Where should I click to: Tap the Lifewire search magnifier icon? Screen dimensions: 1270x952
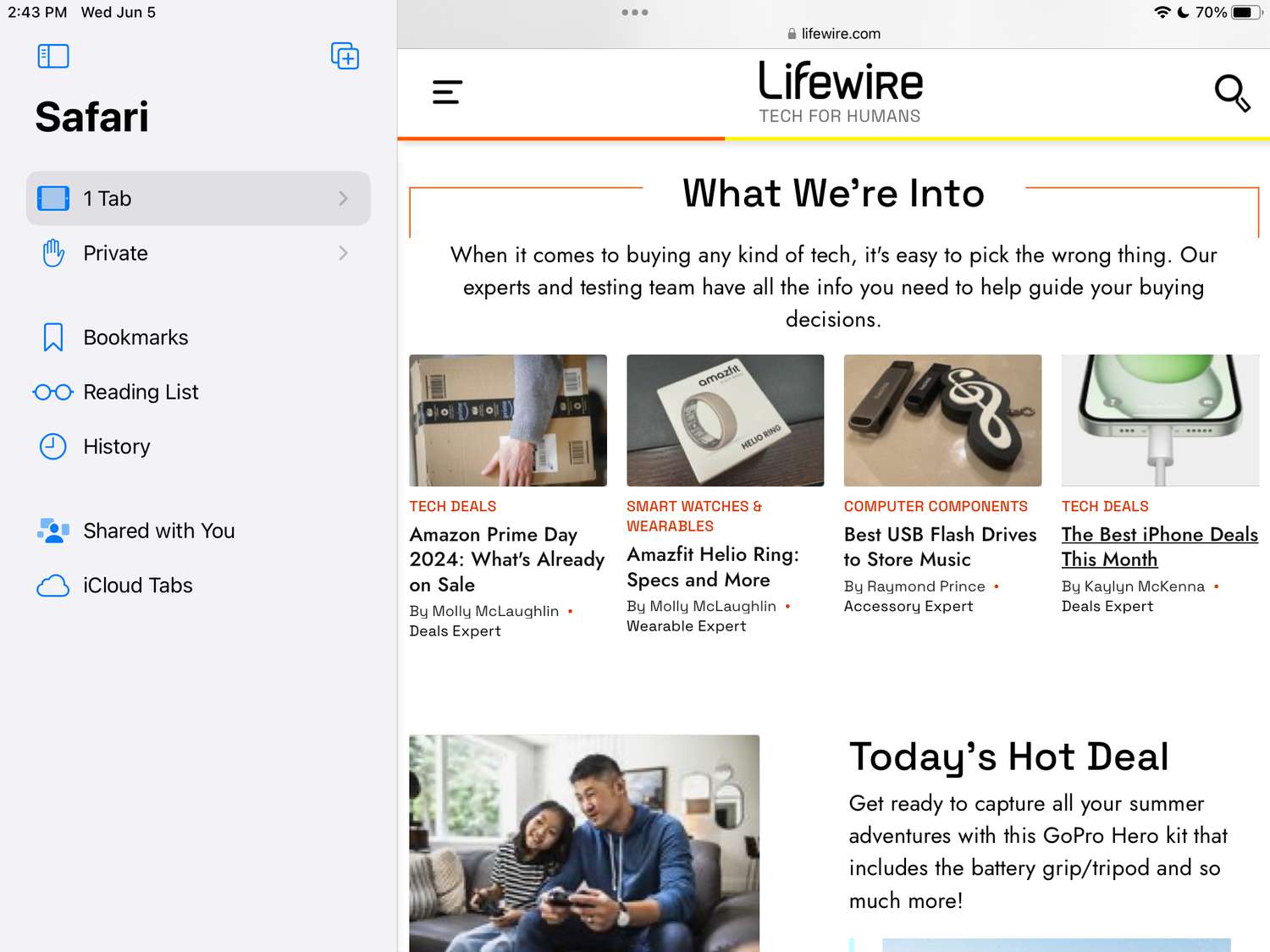pos(1232,93)
